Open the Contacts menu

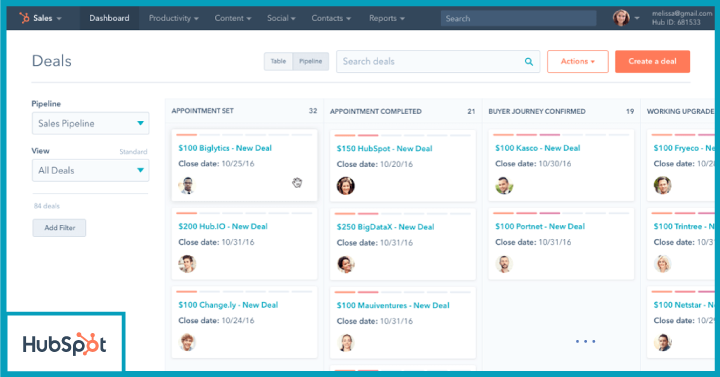[331, 18]
